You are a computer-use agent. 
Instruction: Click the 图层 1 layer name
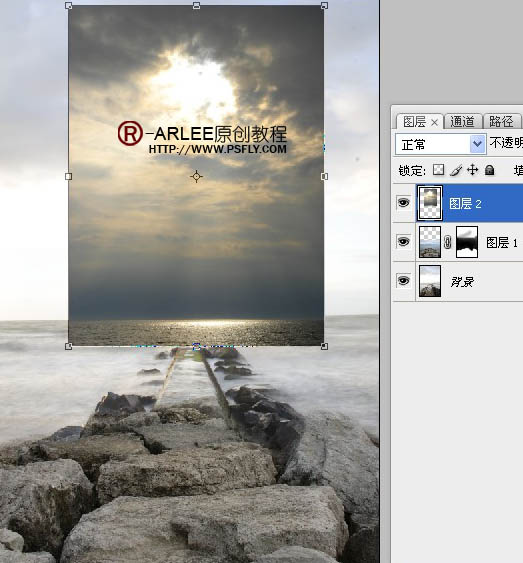pyautogui.click(x=502, y=243)
